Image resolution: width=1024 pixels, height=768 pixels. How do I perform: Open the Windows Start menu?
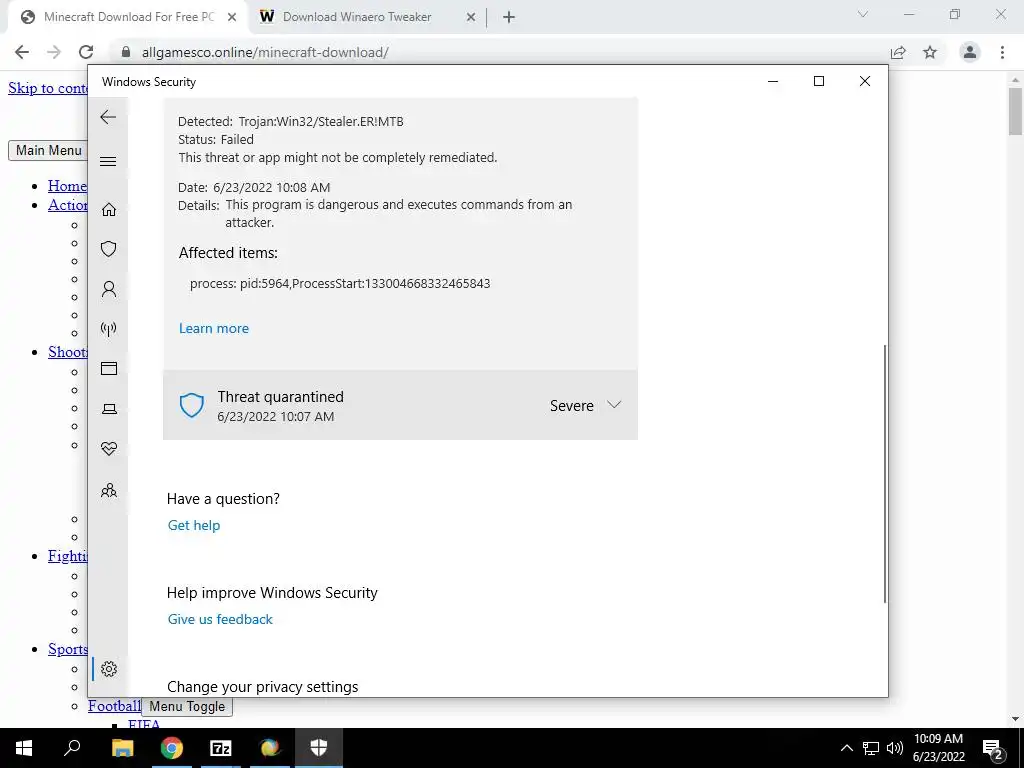24,748
